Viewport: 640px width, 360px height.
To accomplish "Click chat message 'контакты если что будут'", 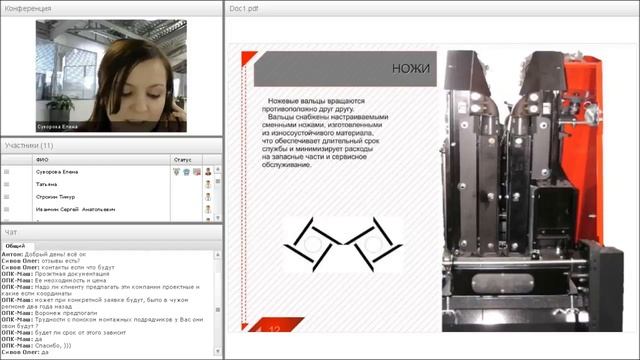I will 78,267.
